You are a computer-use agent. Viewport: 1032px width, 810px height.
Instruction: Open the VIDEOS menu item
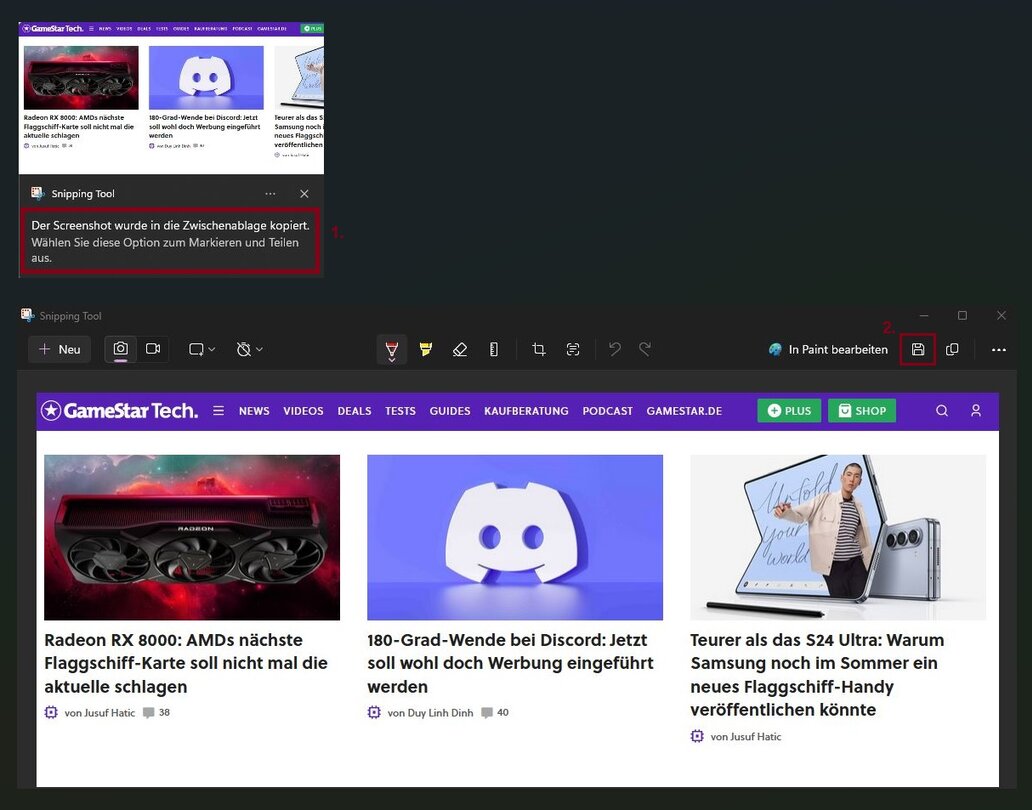(x=303, y=411)
